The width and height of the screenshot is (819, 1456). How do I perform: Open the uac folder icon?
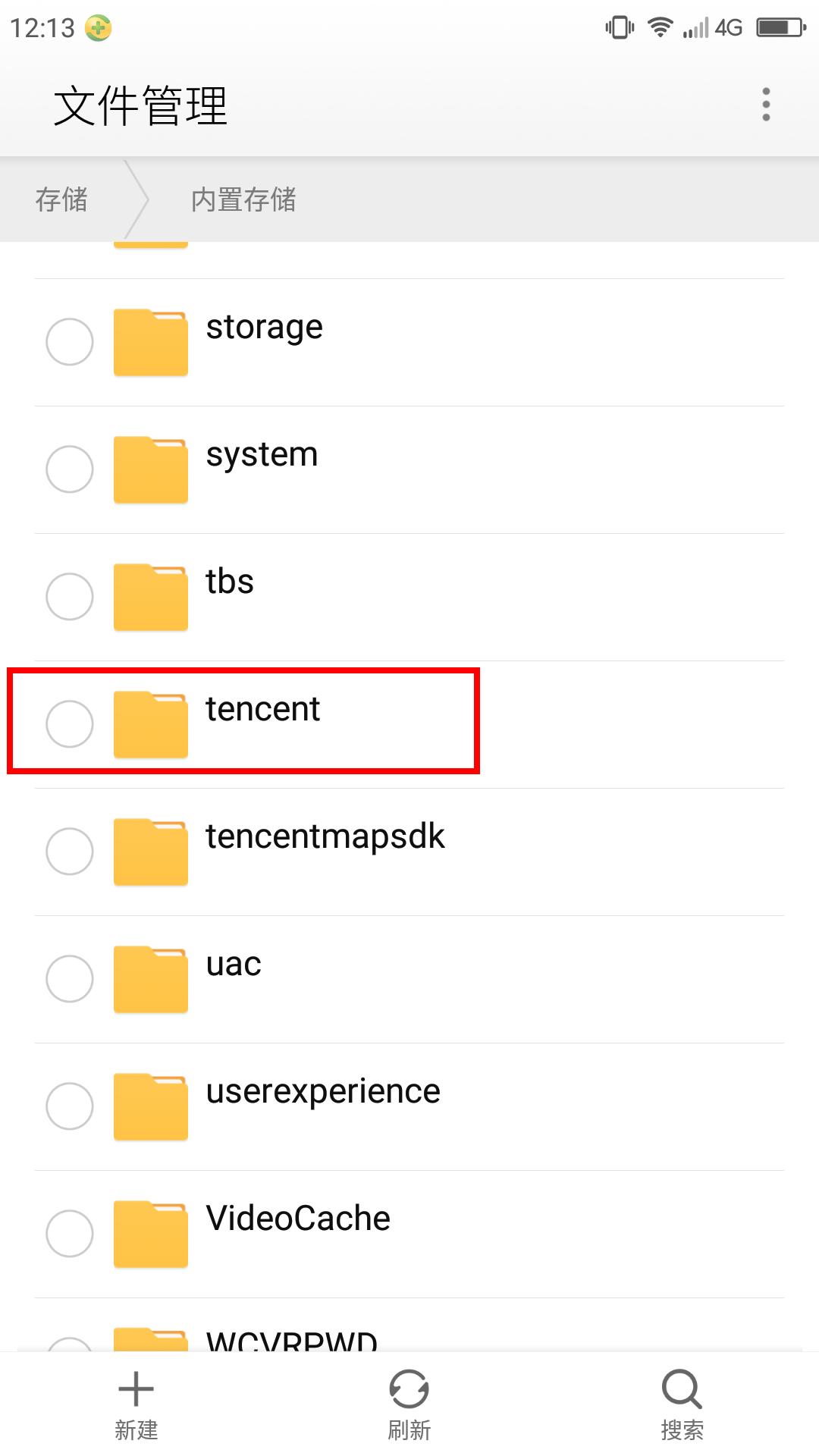pyautogui.click(x=151, y=978)
